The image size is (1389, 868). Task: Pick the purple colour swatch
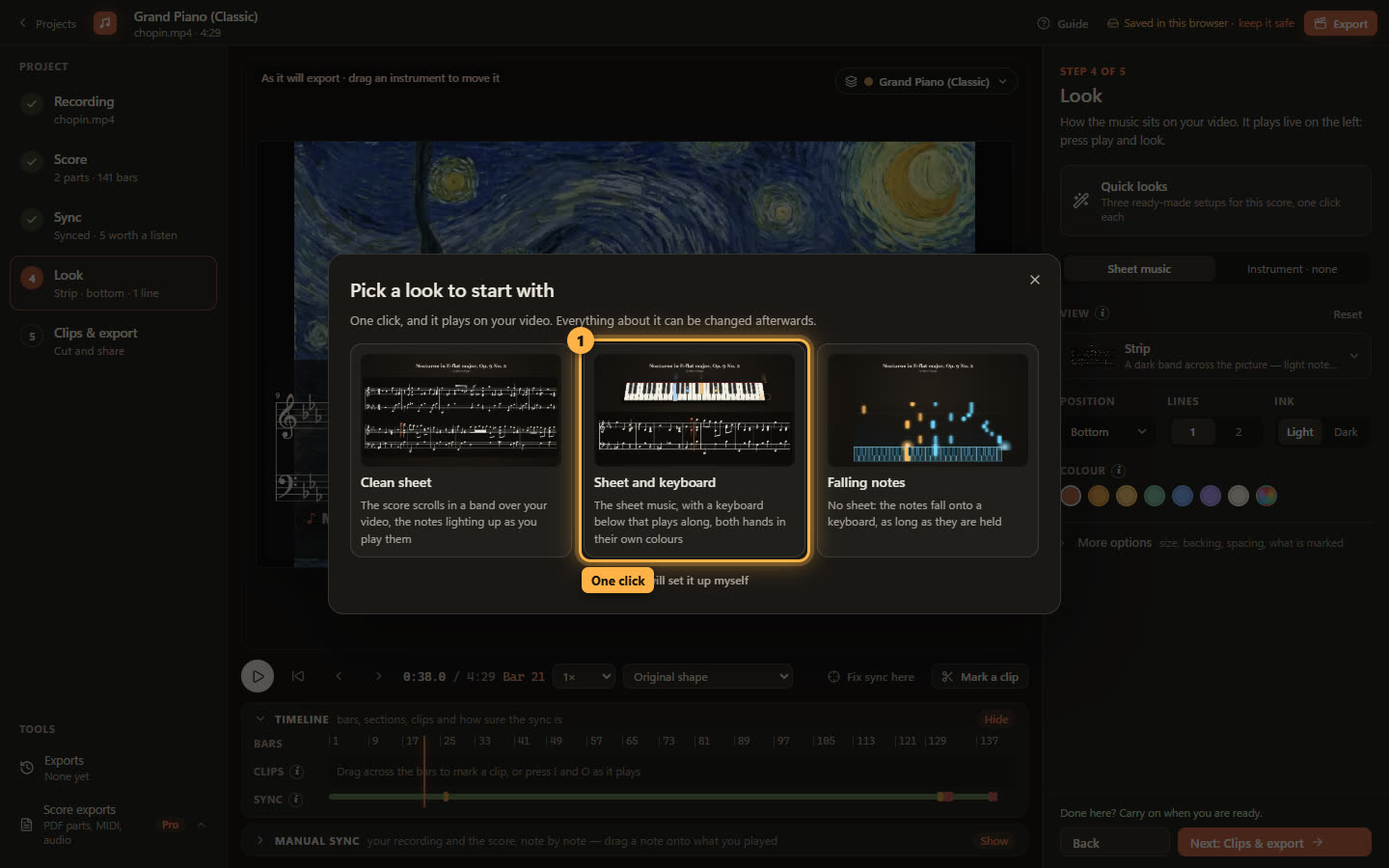pyautogui.click(x=1211, y=496)
